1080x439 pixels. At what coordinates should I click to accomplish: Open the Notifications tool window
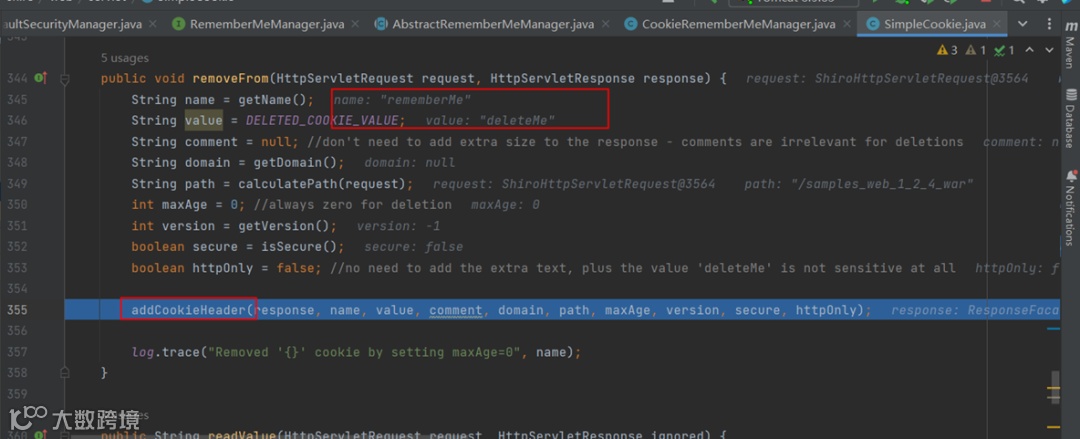point(1070,207)
